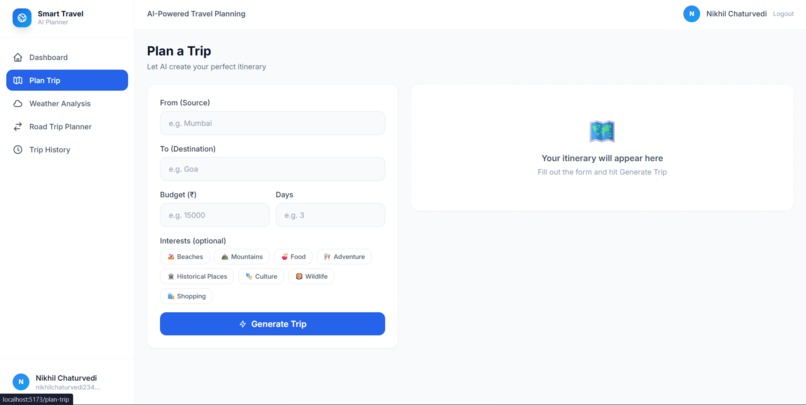This screenshot has height=405, width=806.
Task: Click 'Let AI create your perfect itinerary' subtitle
Action: tap(207, 67)
